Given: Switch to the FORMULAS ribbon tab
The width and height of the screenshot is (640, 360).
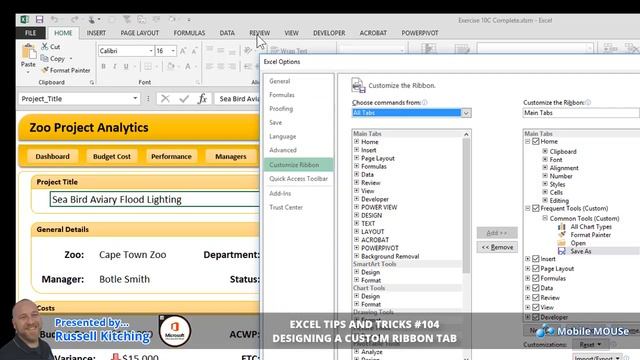Looking at the screenshot, I should tap(189, 33).
